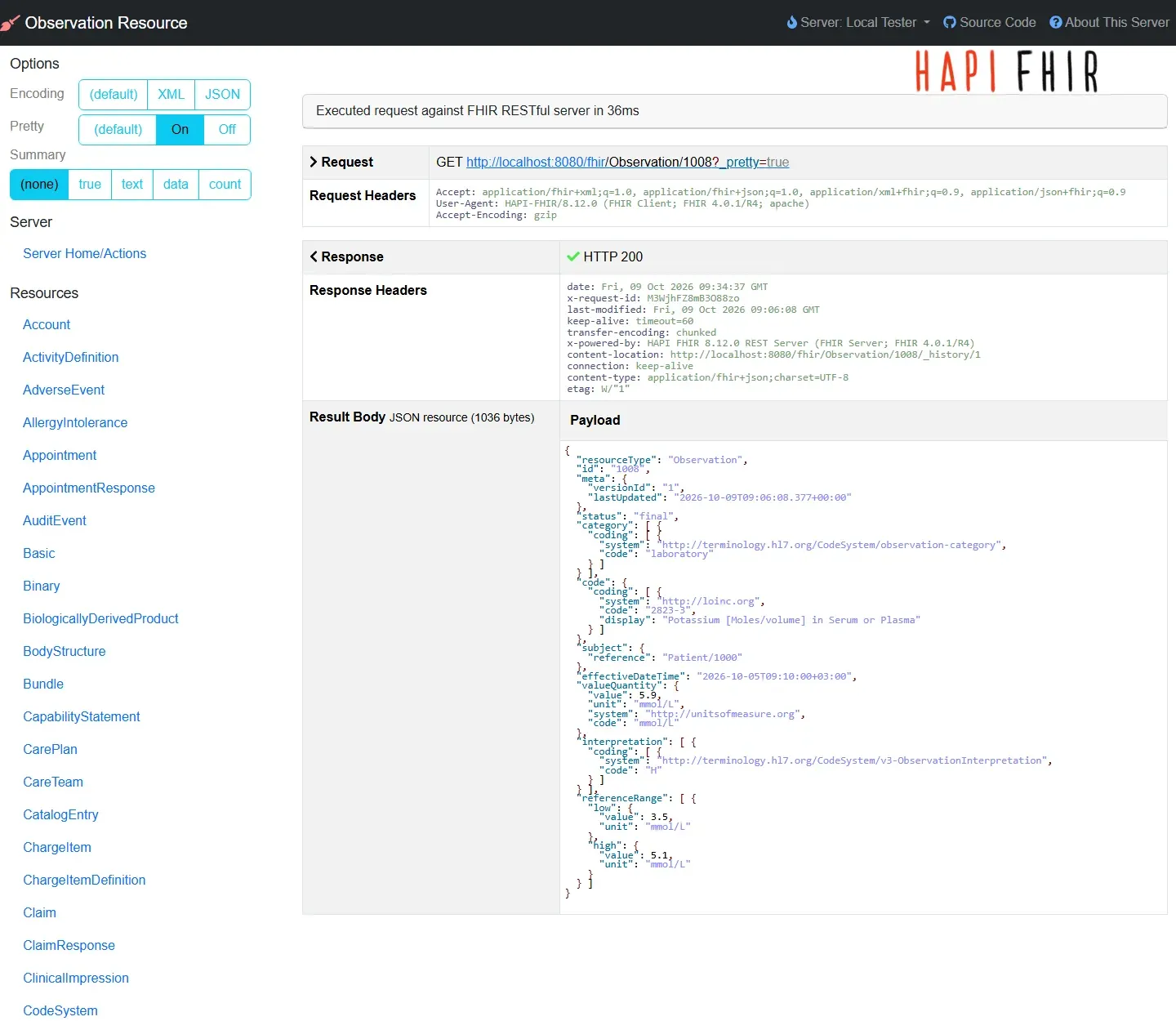Open the CodeSystem resource
This screenshot has width=1176, height=1021.
click(60, 1011)
